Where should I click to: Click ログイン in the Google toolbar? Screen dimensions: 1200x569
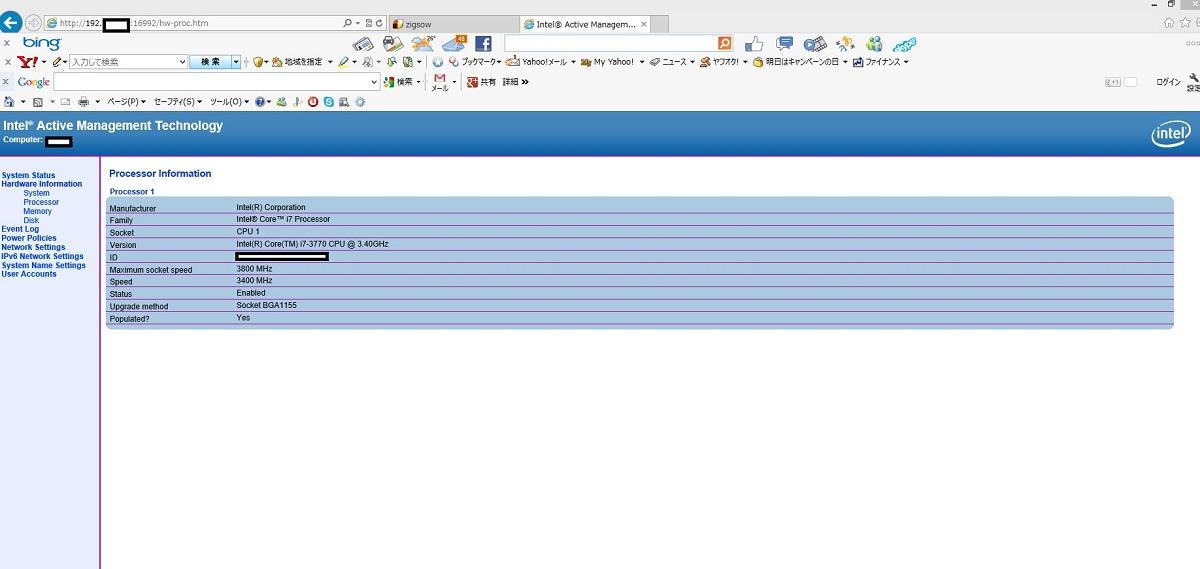click(x=1168, y=82)
